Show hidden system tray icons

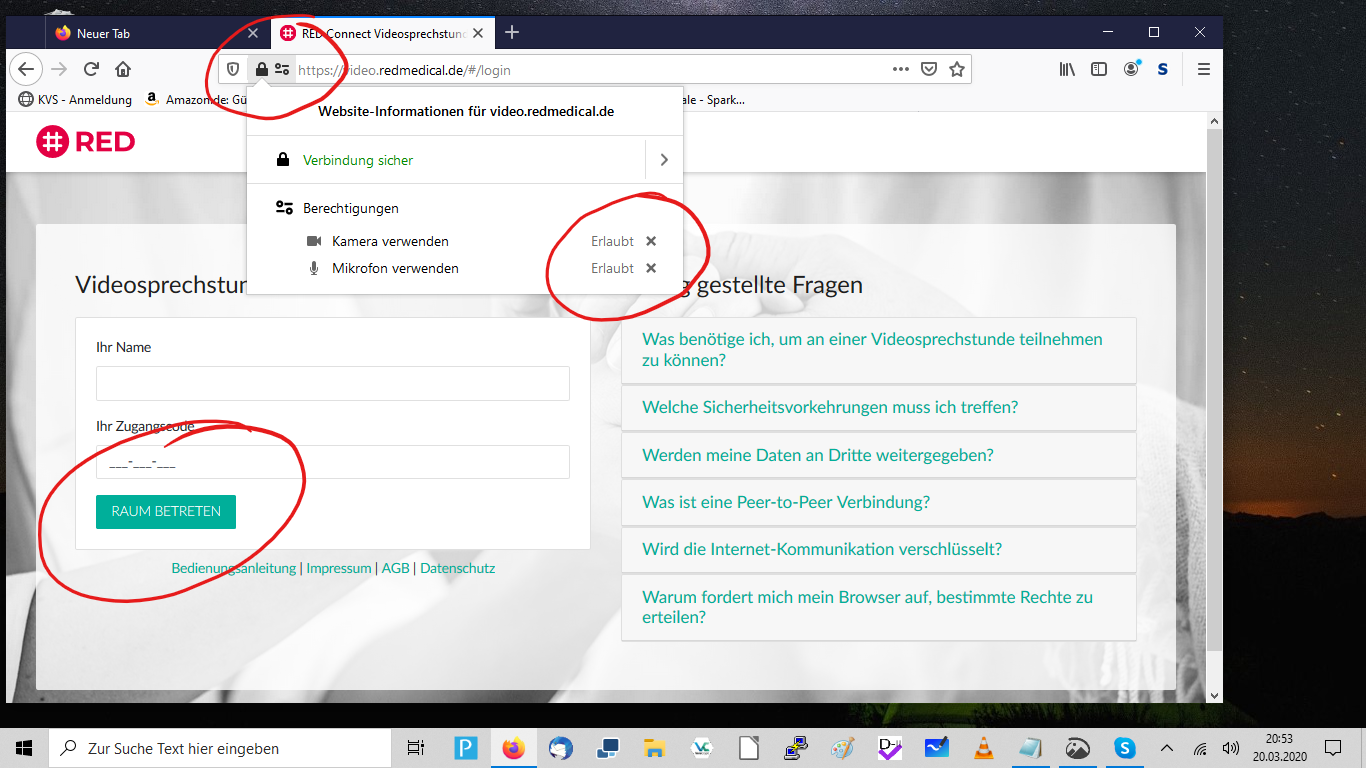pyautogui.click(x=1167, y=748)
